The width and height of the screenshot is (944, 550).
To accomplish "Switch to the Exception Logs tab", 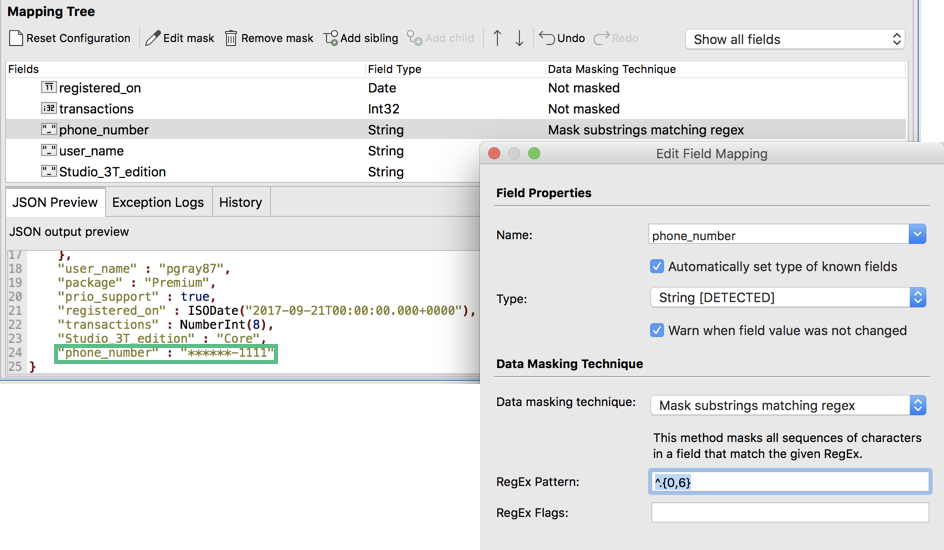I will [x=158, y=203].
